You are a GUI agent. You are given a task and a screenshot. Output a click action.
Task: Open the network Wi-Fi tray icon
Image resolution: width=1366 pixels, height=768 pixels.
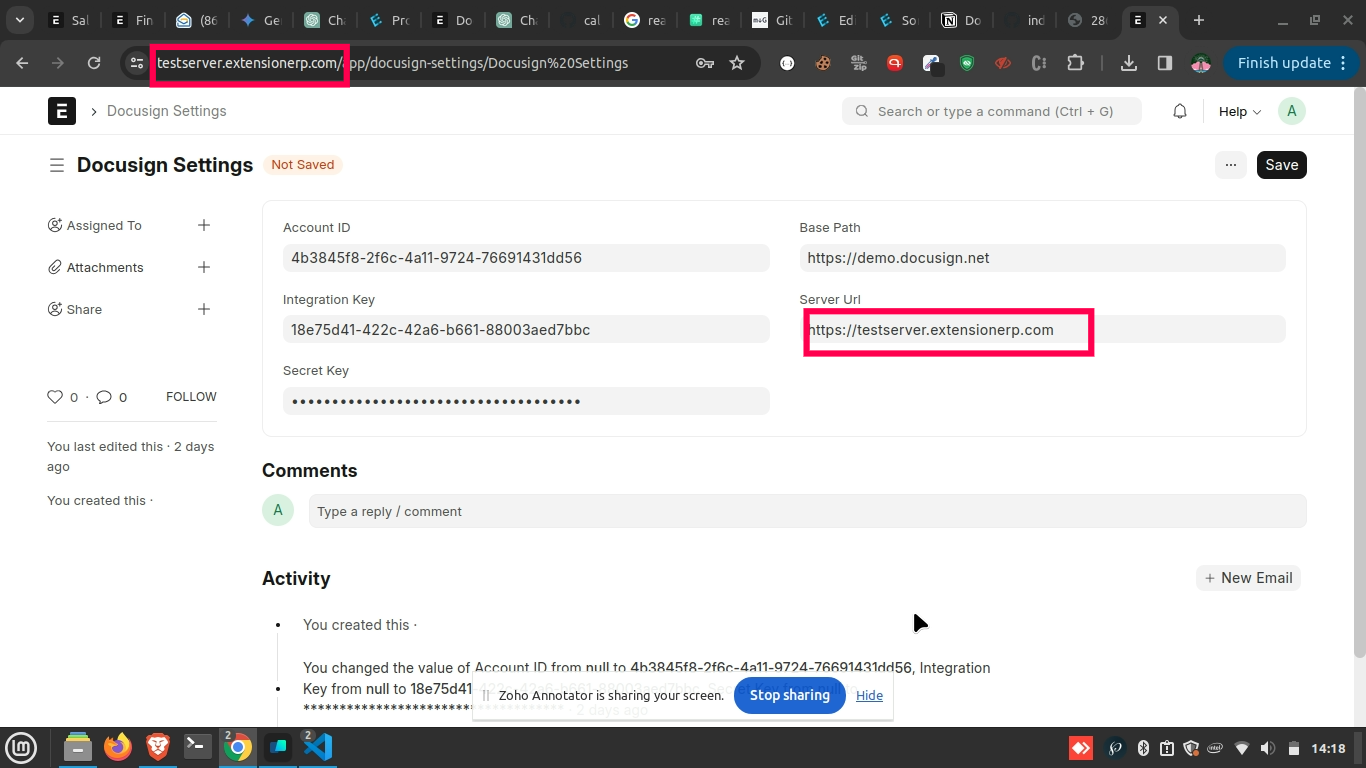tap(1242, 748)
